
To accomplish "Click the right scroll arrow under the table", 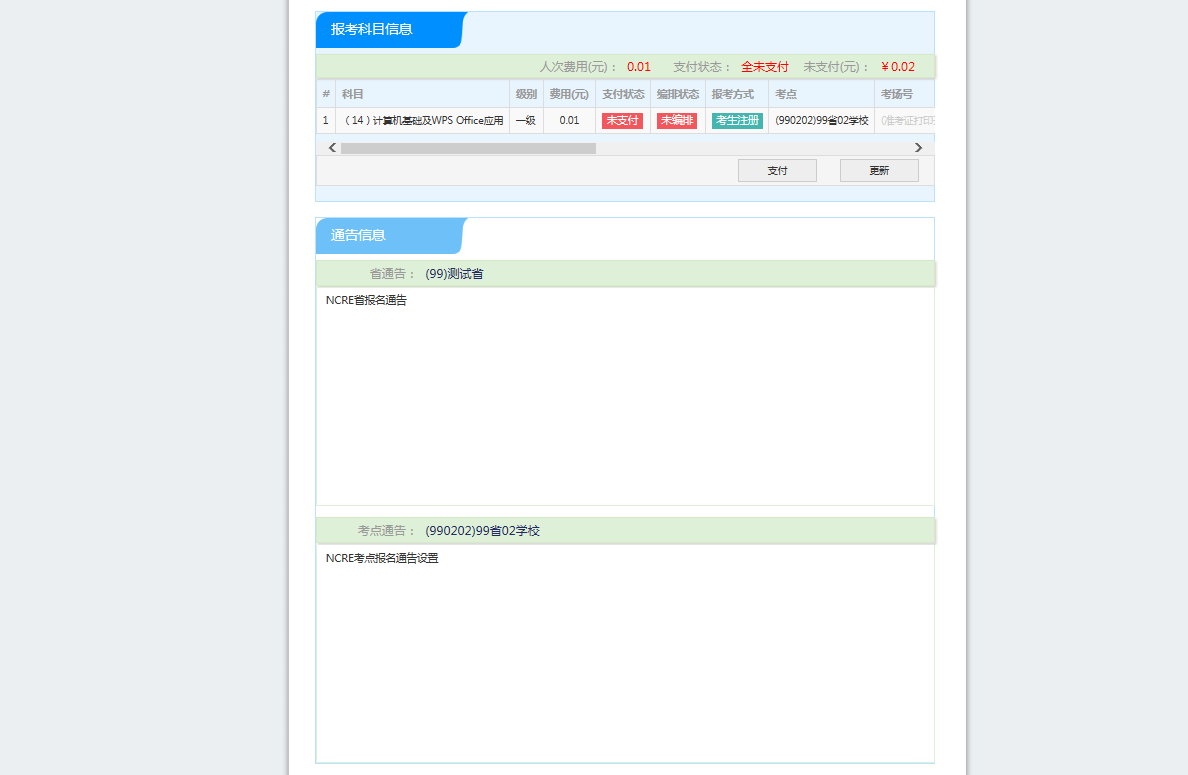I will coord(918,148).
